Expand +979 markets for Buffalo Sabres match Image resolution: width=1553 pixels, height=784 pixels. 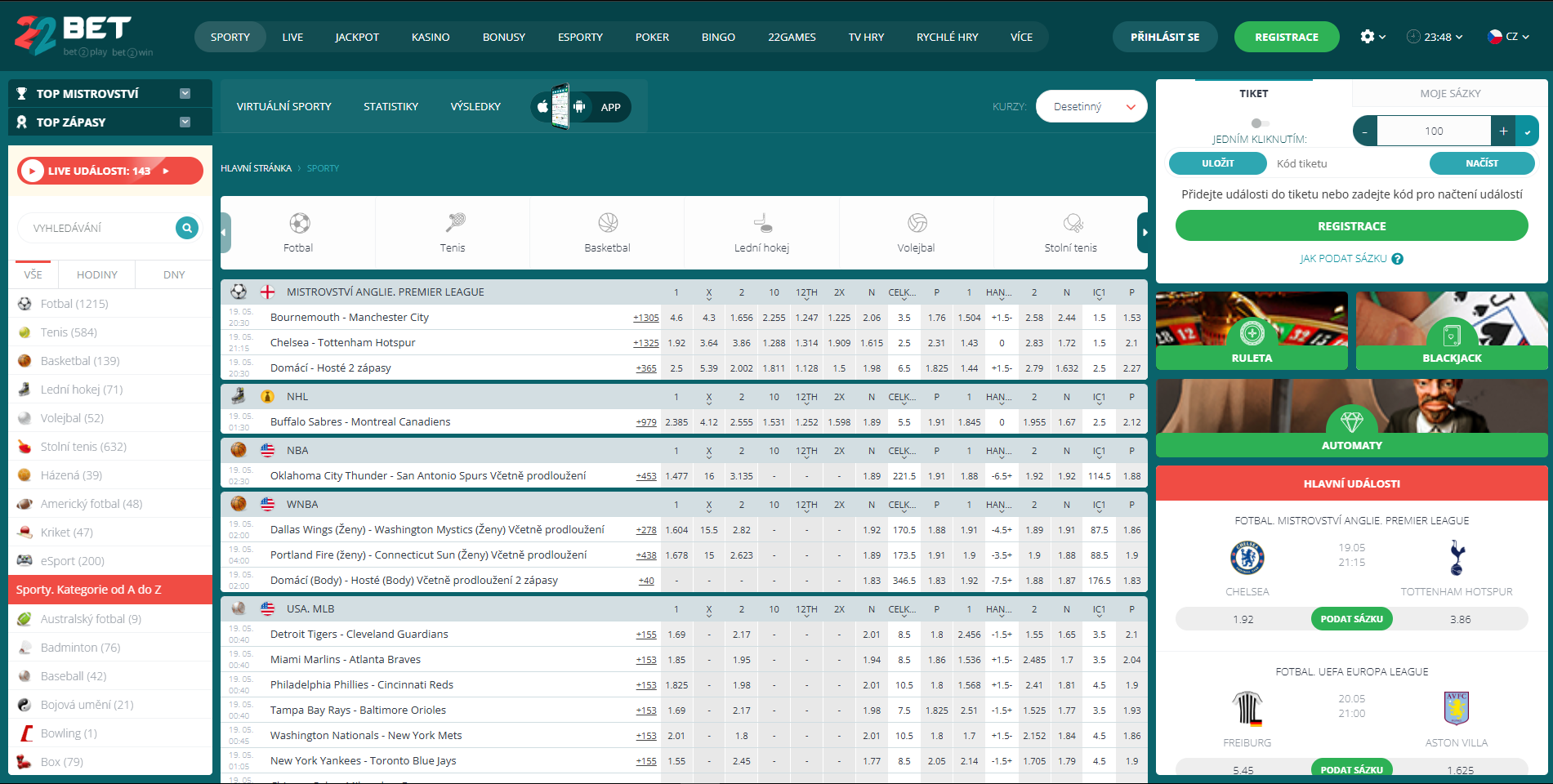646,422
